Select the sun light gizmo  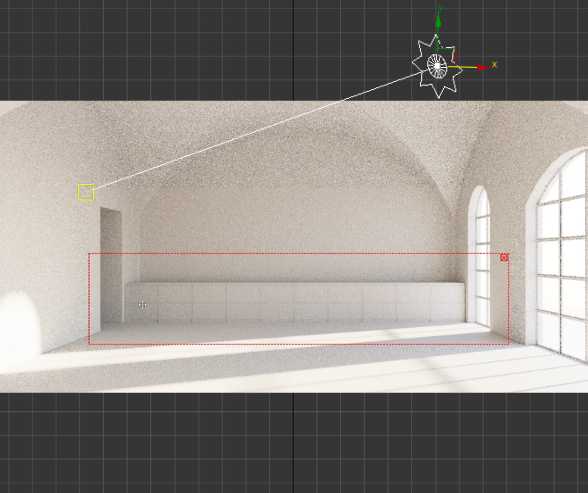coord(437,66)
